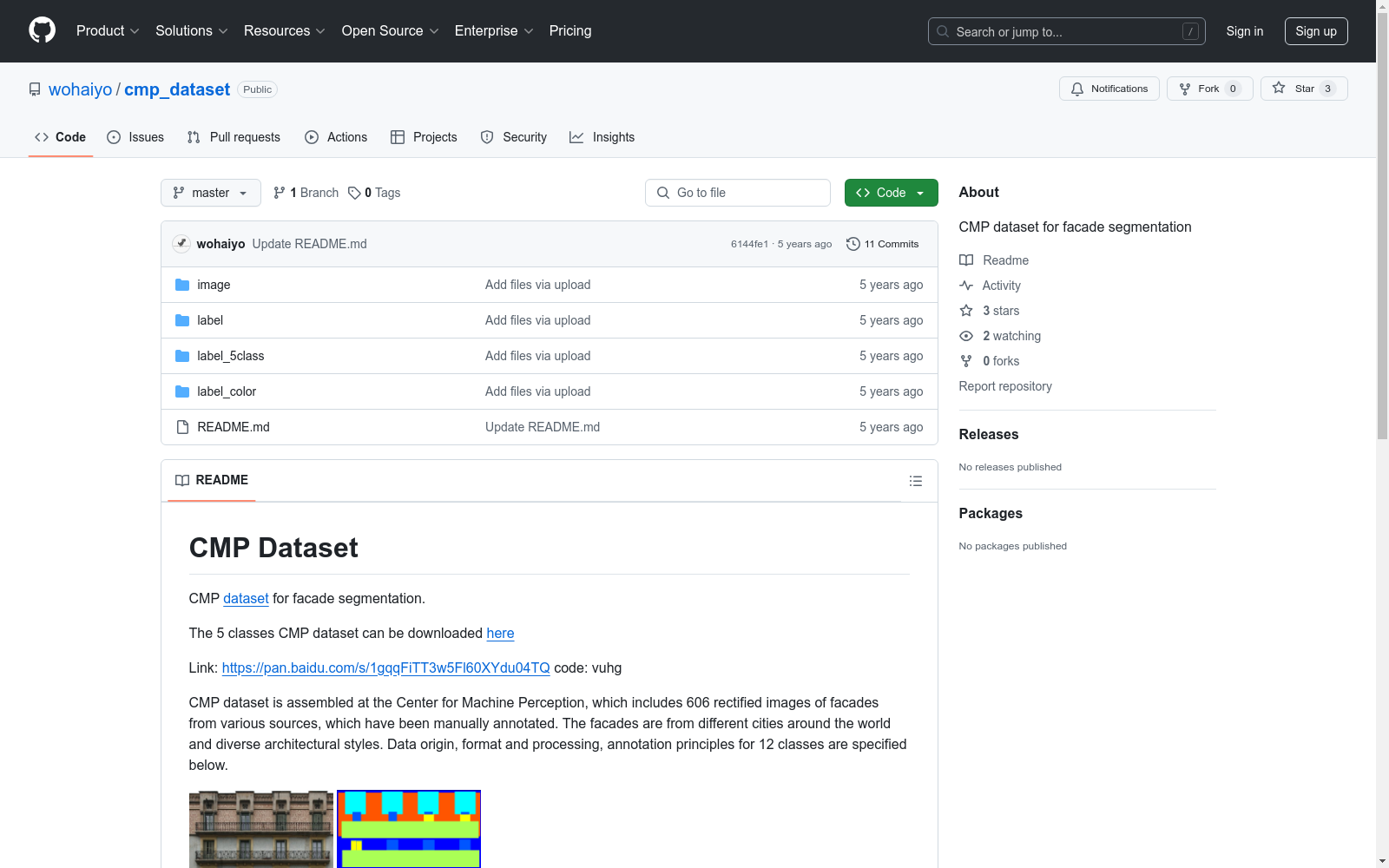
Task: Switch to the Projects tab
Action: [x=424, y=137]
